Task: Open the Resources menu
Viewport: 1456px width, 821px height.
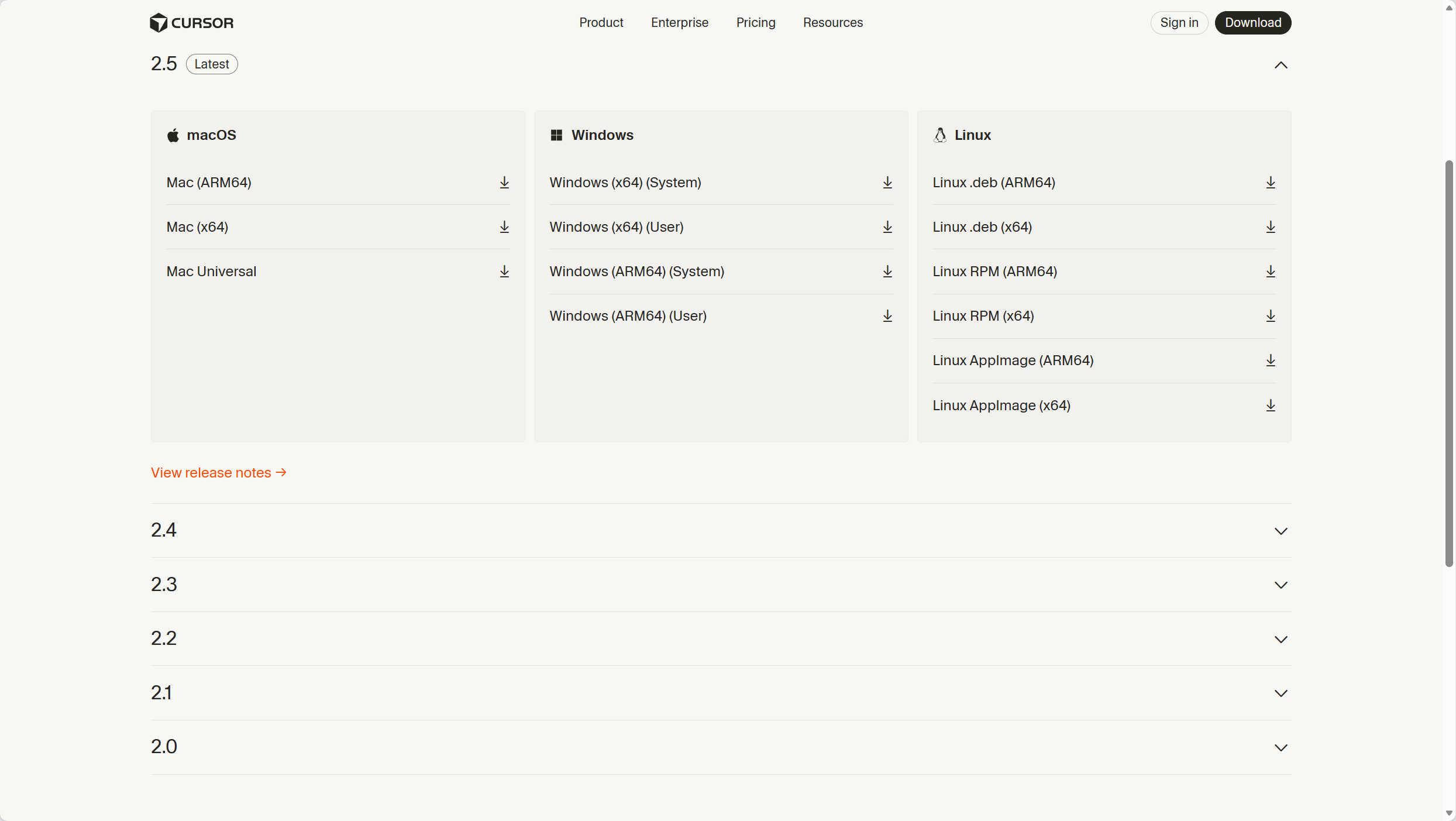Action: [x=832, y=23]
